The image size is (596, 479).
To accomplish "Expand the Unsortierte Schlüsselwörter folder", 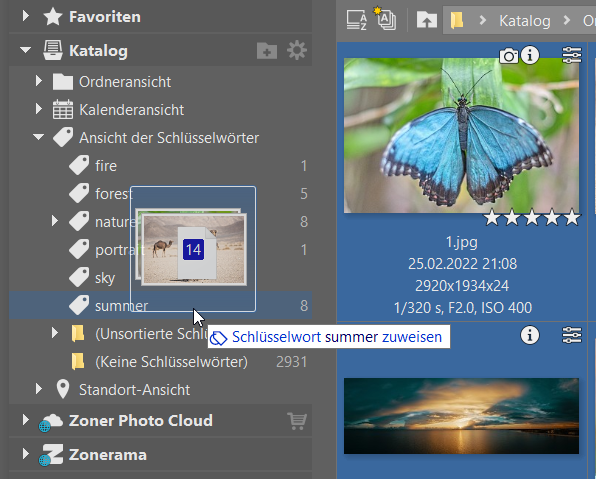I will click(55, 333).
